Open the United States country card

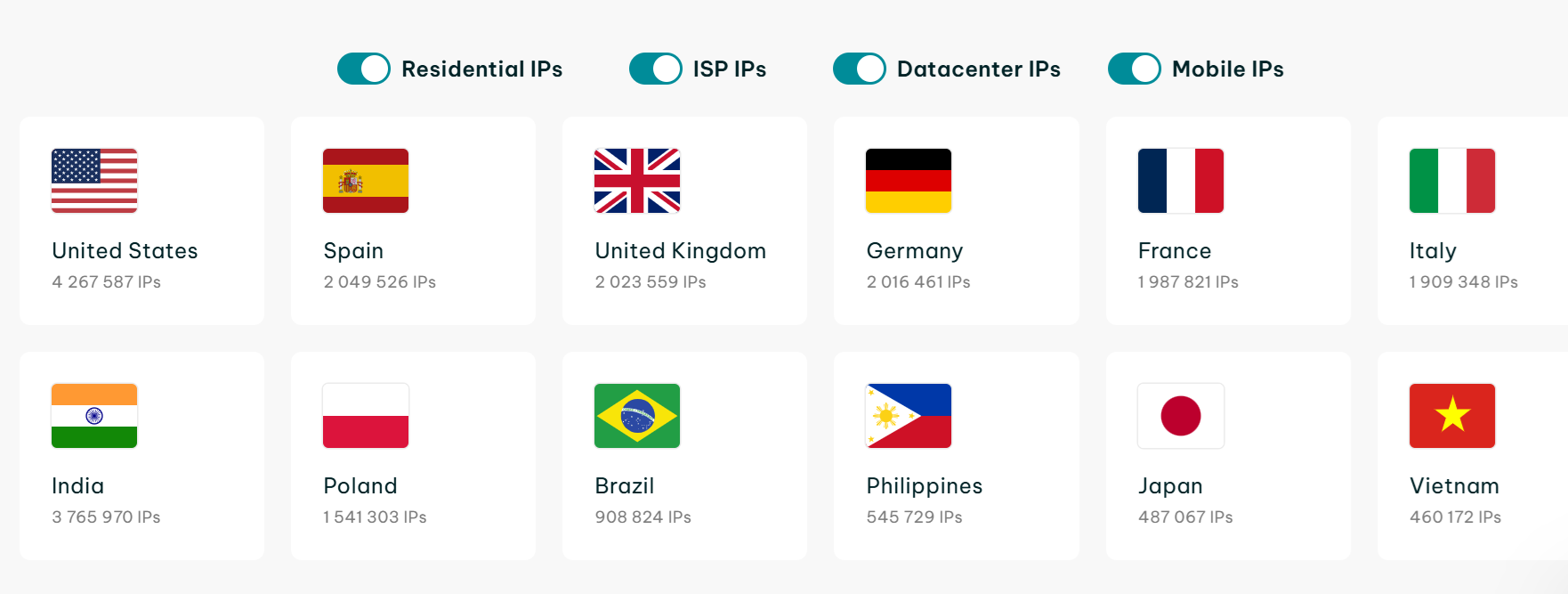pos(141,220)
